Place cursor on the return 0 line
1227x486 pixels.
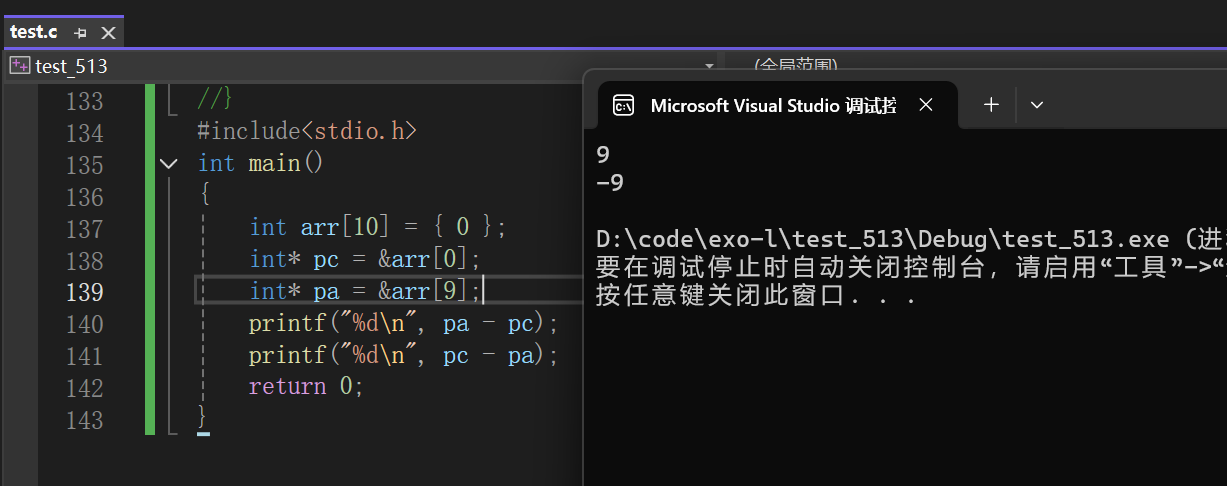pyautogui.click(x=306, y=387)
